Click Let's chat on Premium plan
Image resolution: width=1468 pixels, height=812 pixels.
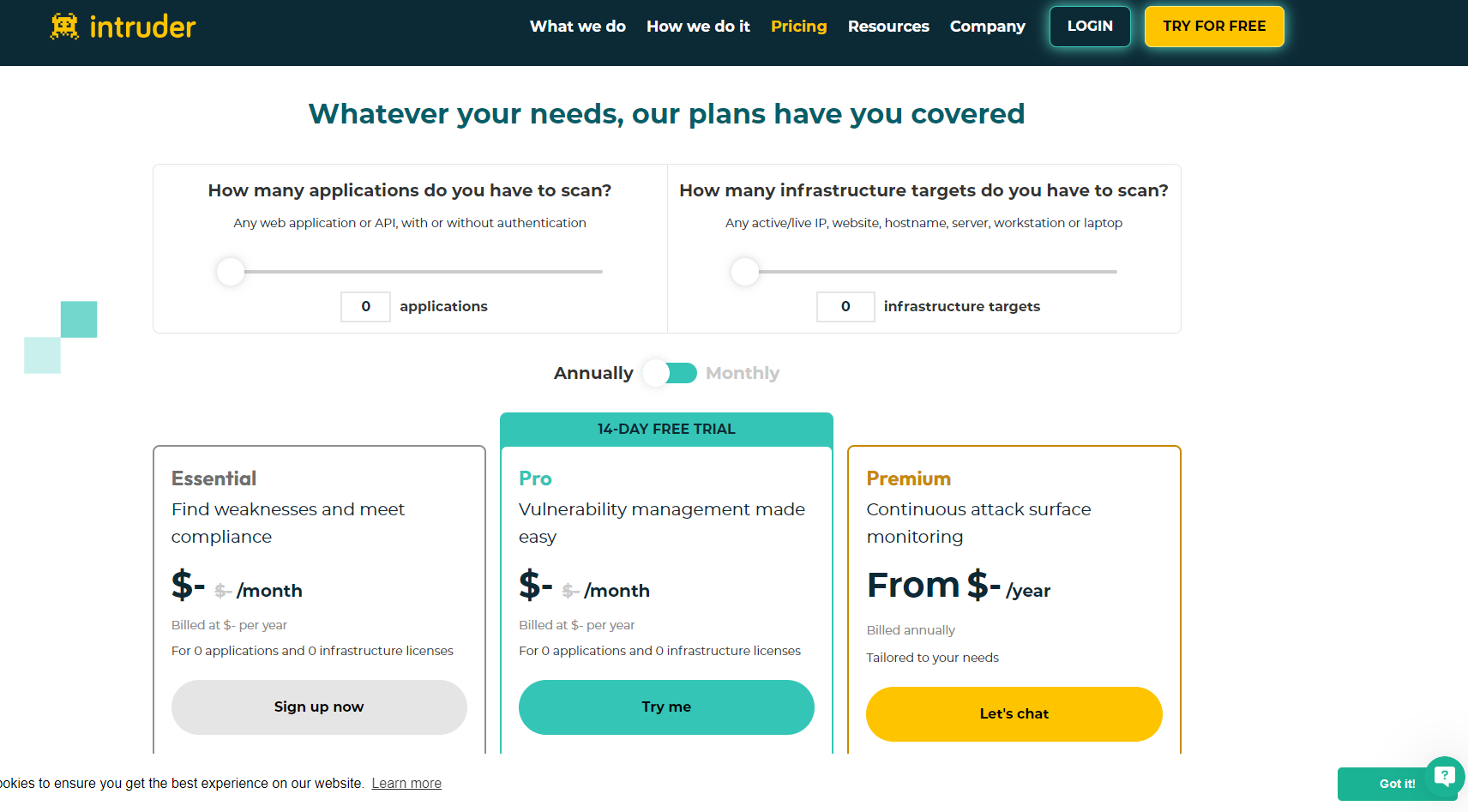coord(1014,713)
